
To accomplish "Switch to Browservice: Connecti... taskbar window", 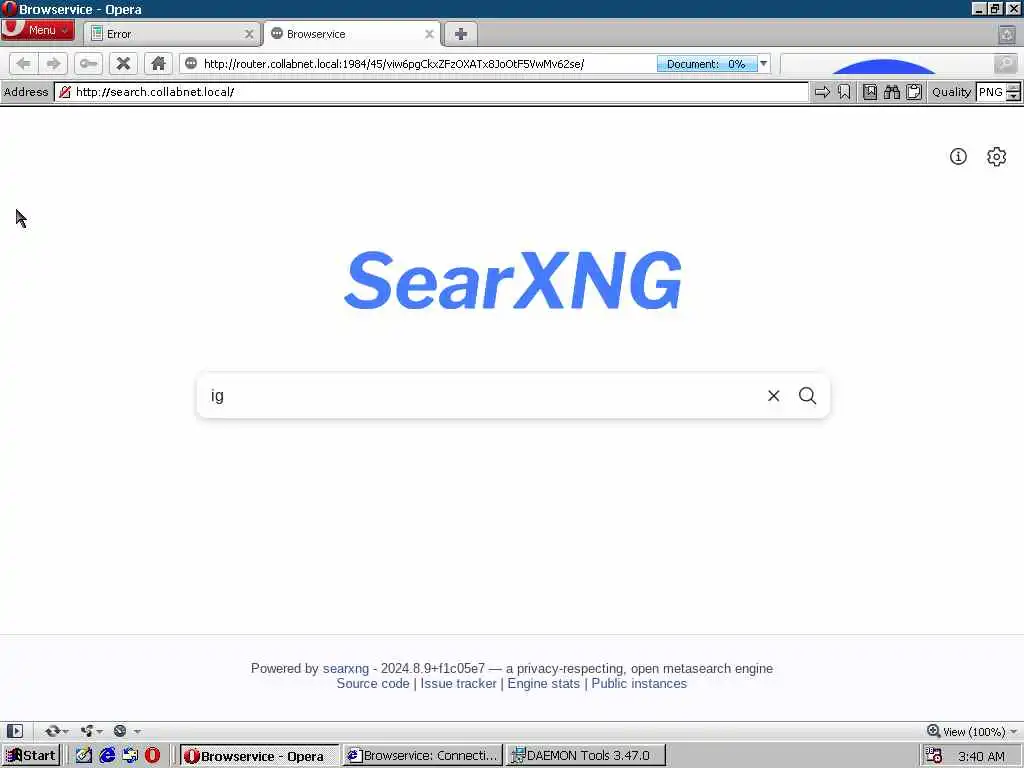I will click(x=423, y=756).
